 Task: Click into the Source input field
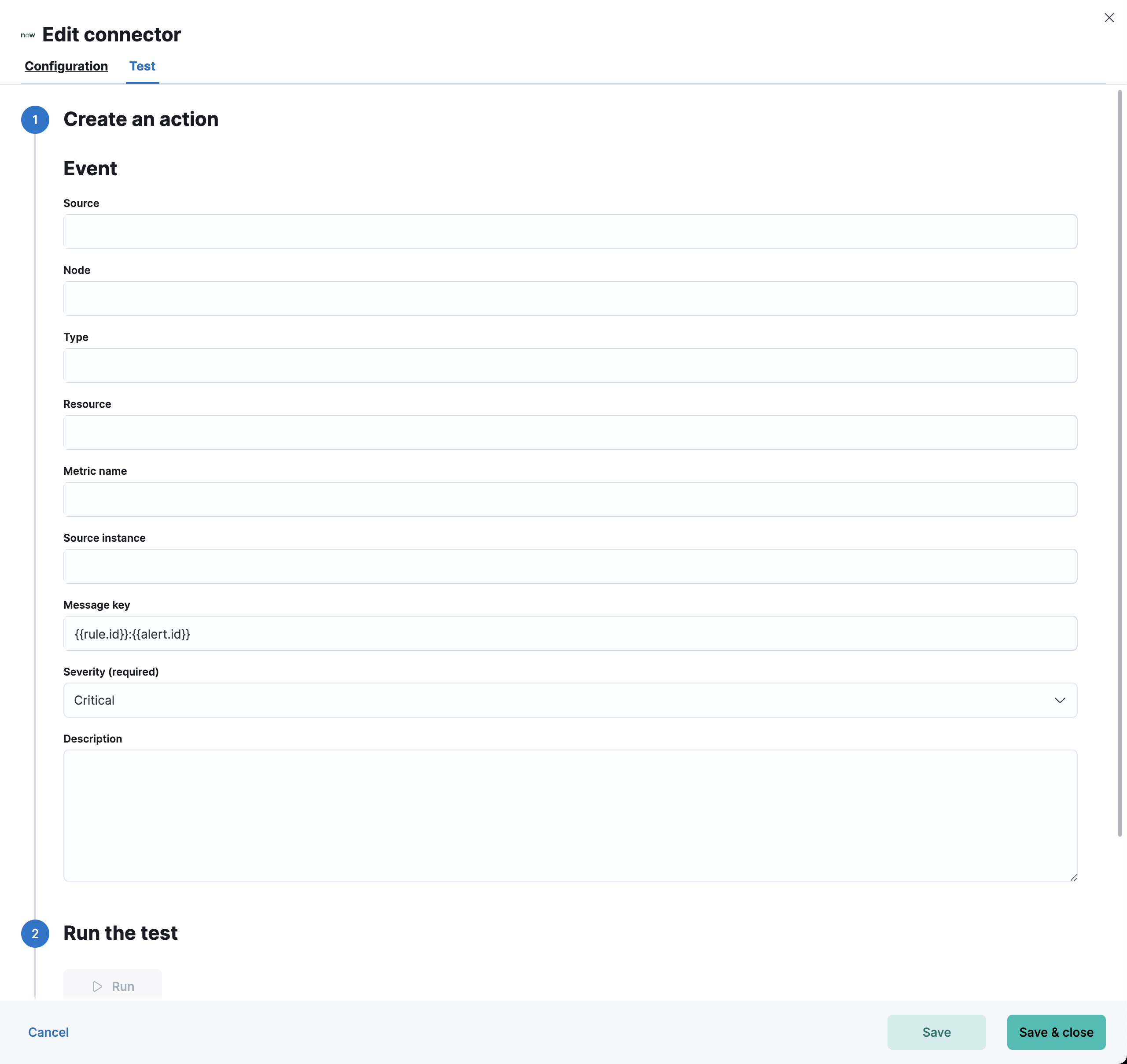[567, 231]
